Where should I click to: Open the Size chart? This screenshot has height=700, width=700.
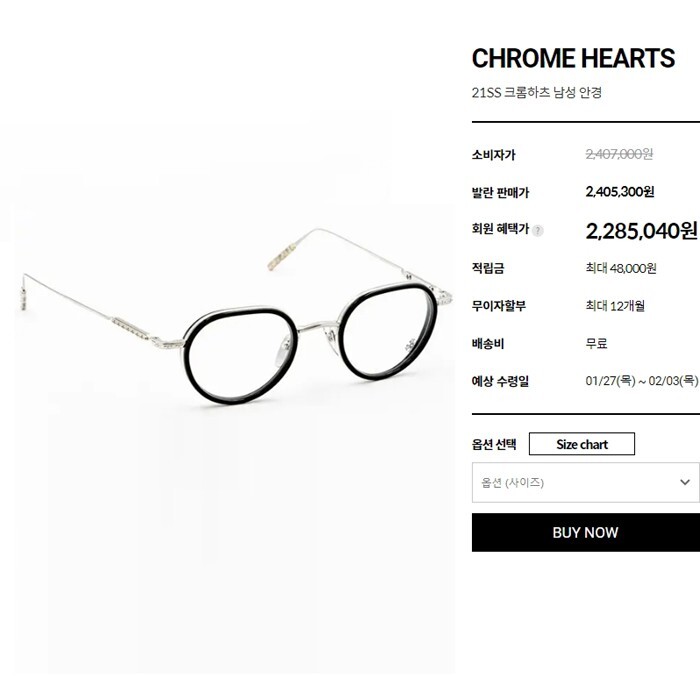click(581, 444)
